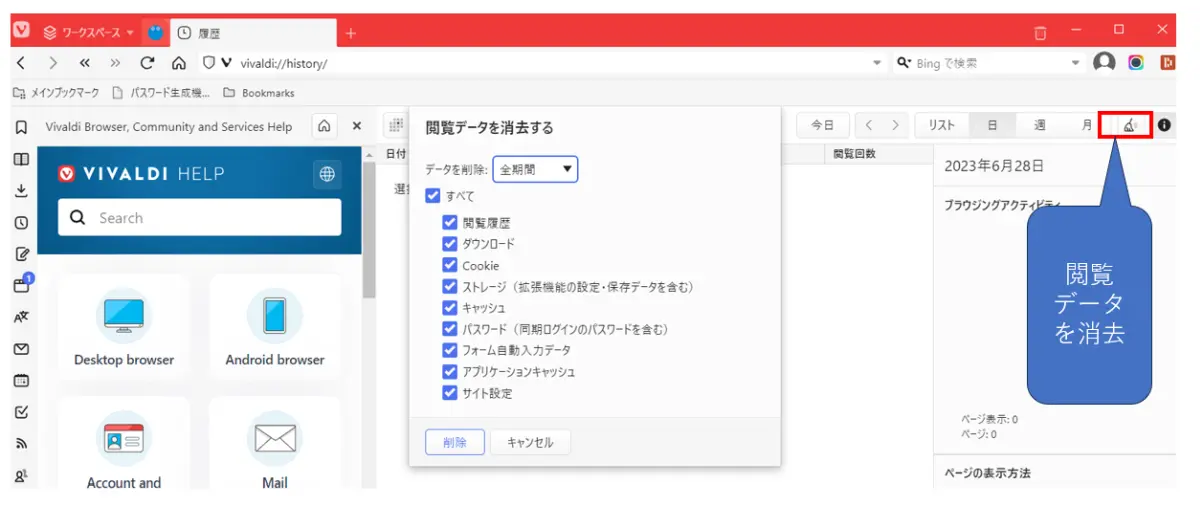Close the Vivaldi Help web panel
This screenshot has width=1200, height=528.
pos(356,127)
